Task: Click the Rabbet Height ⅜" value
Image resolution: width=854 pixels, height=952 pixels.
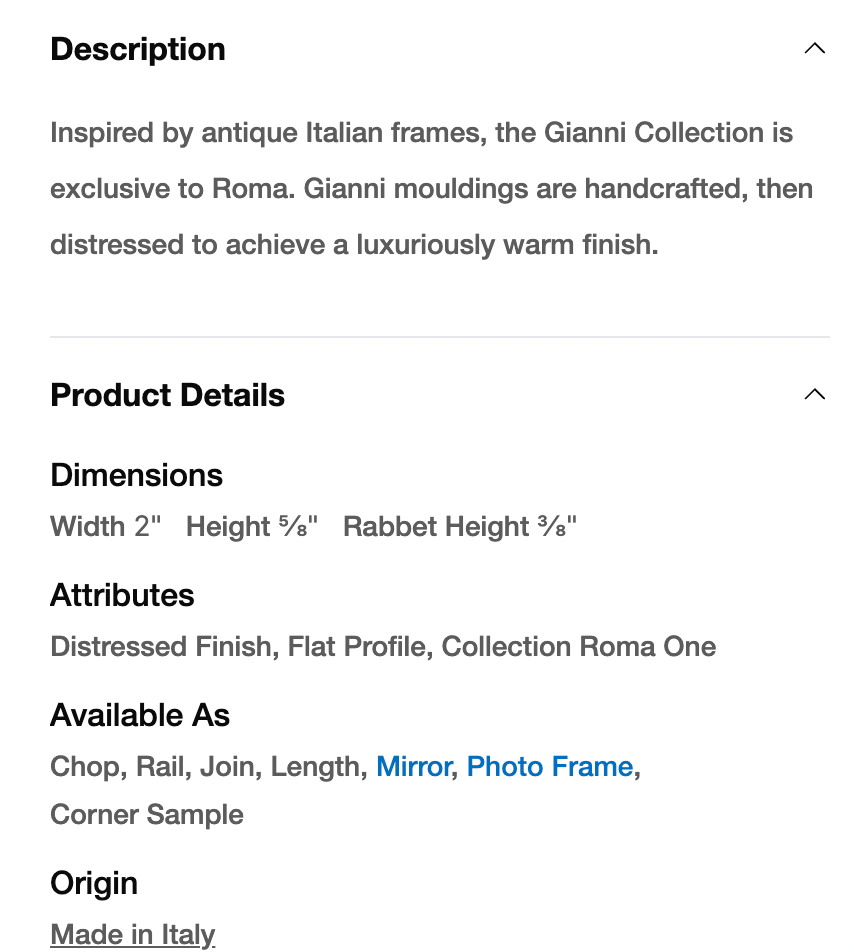Action: (x=460, y=527)
